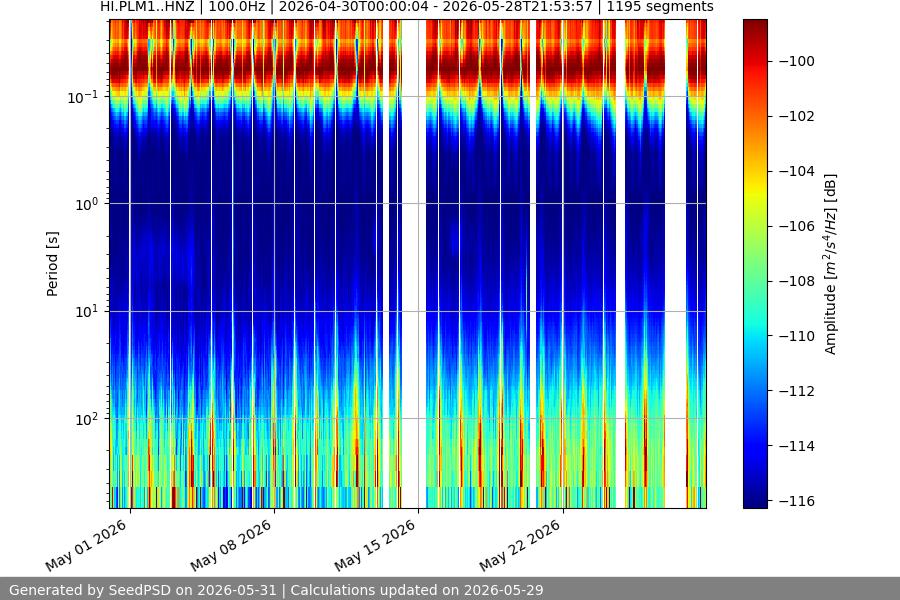Click the 10¹ period tick label

86,311
